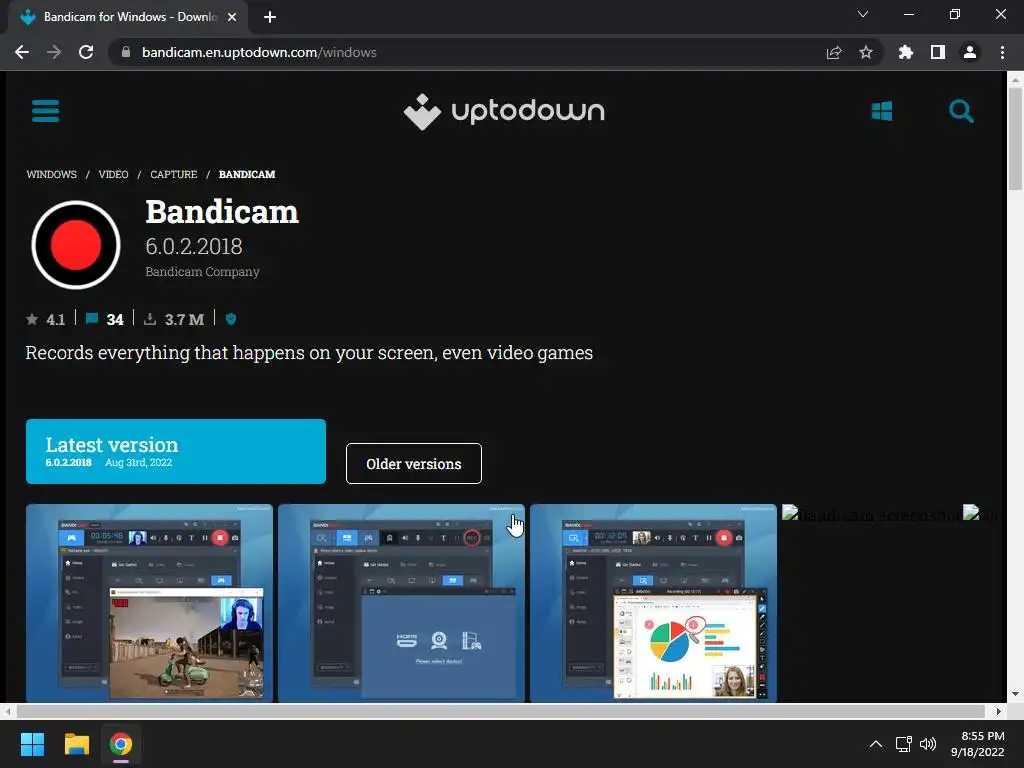Open the device recording screenshot thumbnail
The image size is (1024, 768).
(x=402, y=603)
